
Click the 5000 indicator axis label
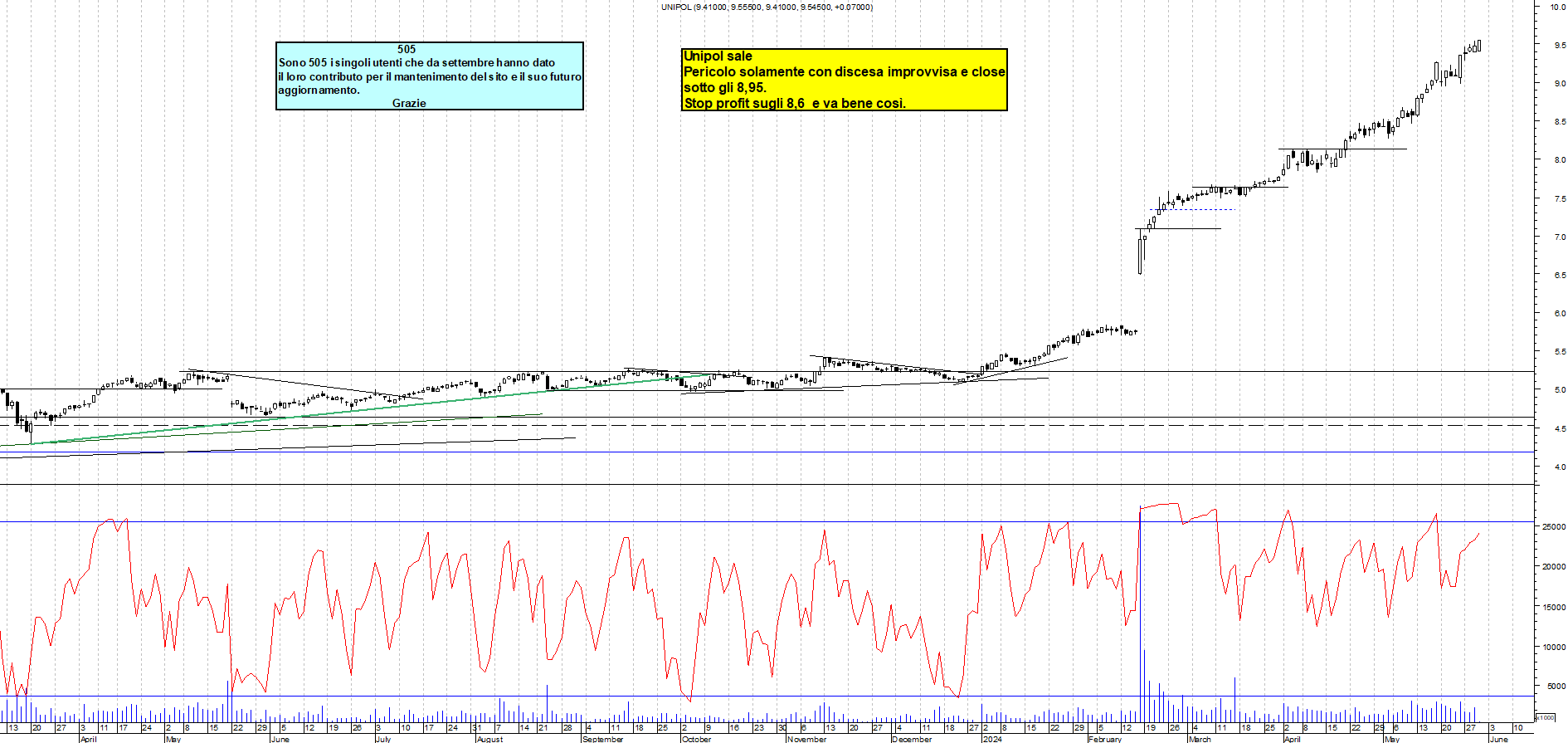(1556, 687)
